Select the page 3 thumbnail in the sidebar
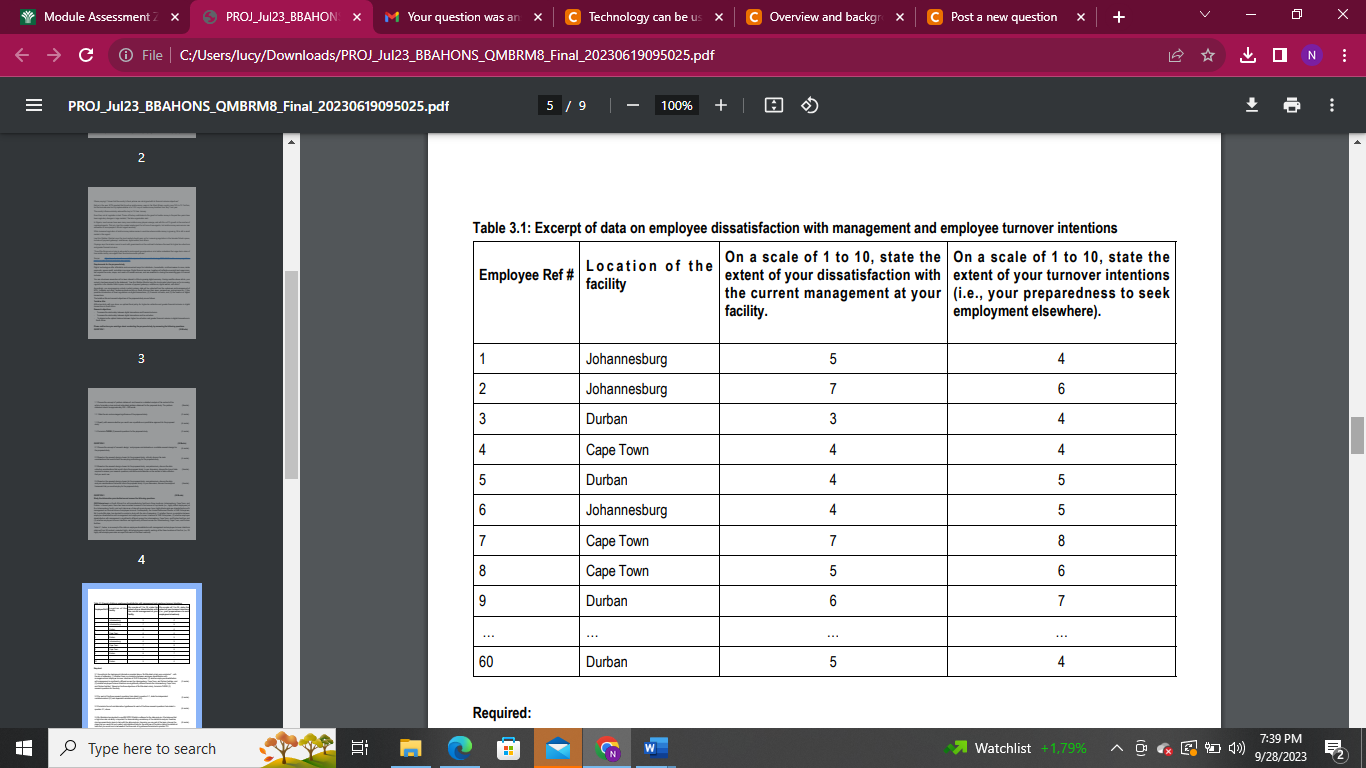 (x=141, y=263)
